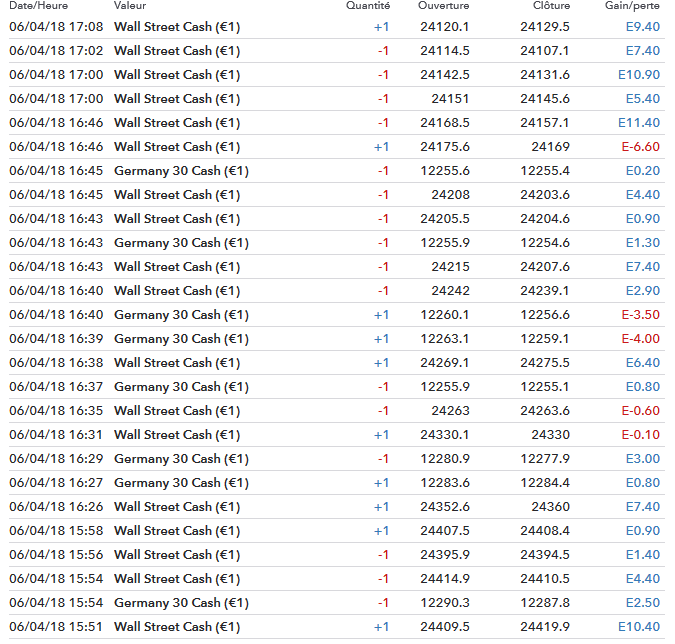Screen dimensions: 675x644
Task: Click the opening price 12260.1
Action: click(445, 315)
